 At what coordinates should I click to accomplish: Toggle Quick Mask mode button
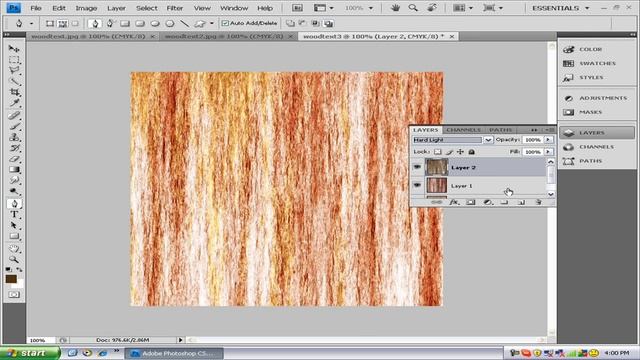tap(14, 294)
